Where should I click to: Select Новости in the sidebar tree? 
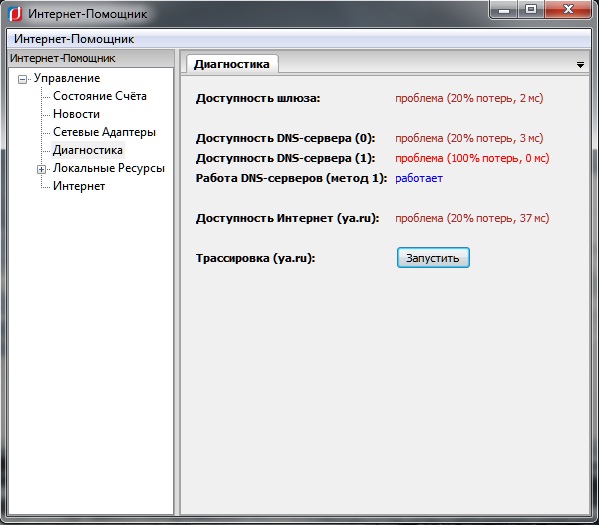point(76,114)
